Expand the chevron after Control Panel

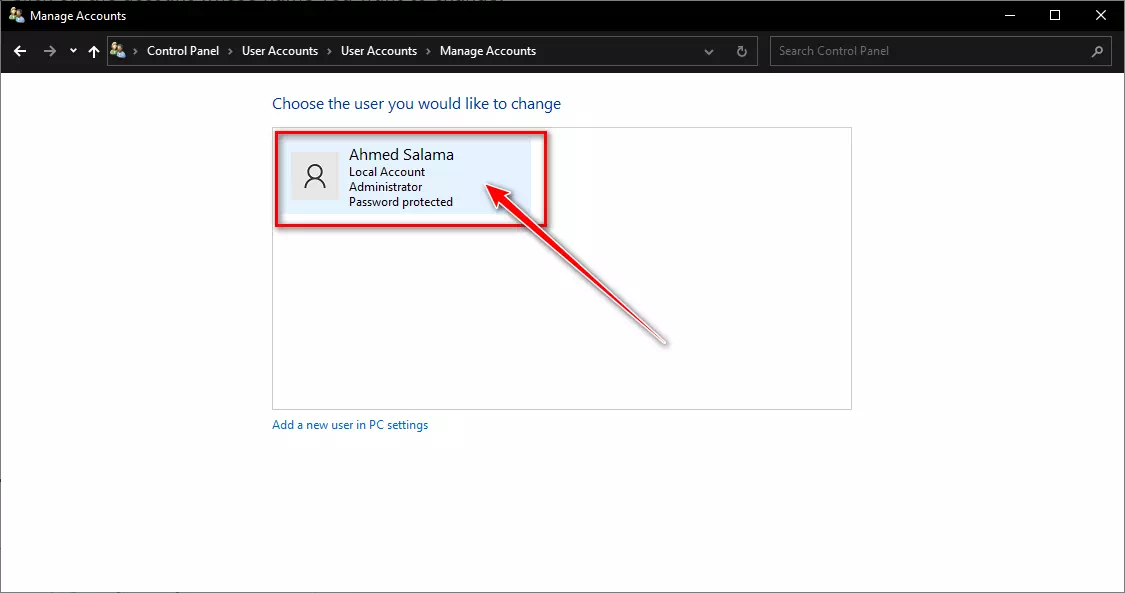(x=230, y=51)
